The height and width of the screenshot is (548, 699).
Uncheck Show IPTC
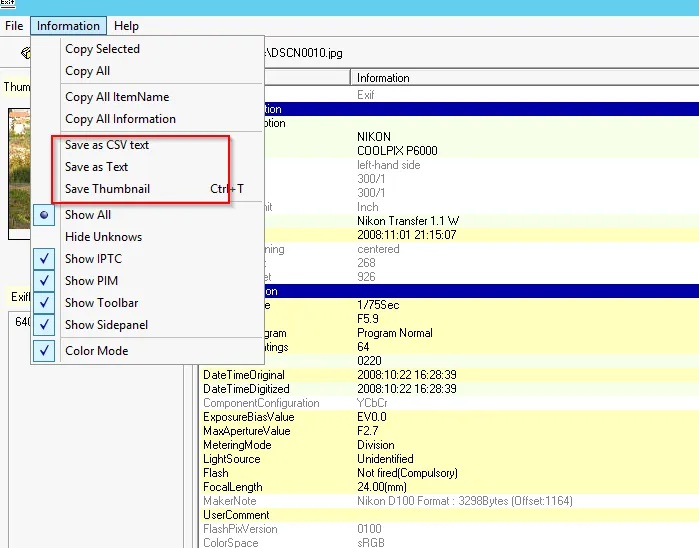pos(93,259)
